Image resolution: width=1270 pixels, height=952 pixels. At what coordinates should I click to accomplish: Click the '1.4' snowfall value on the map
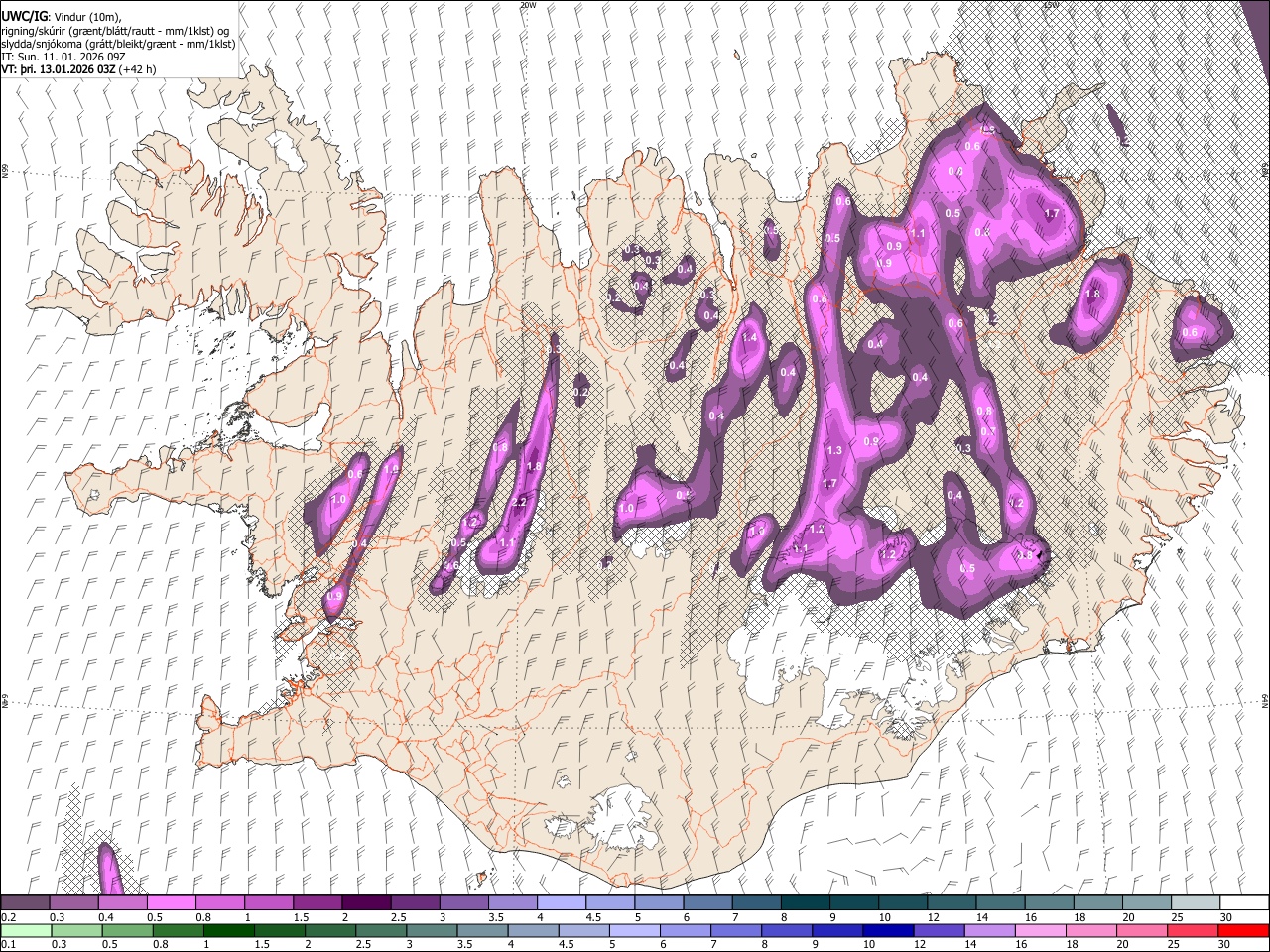tap(749, 337)
